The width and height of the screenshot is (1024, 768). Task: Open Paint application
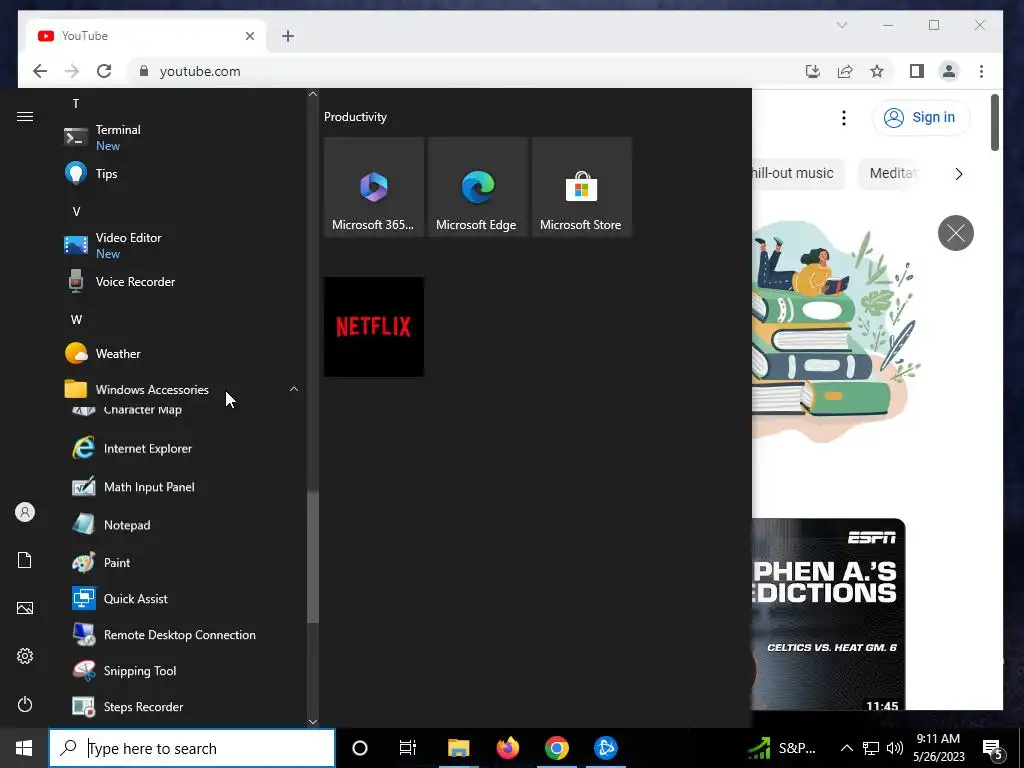(183, 562)
